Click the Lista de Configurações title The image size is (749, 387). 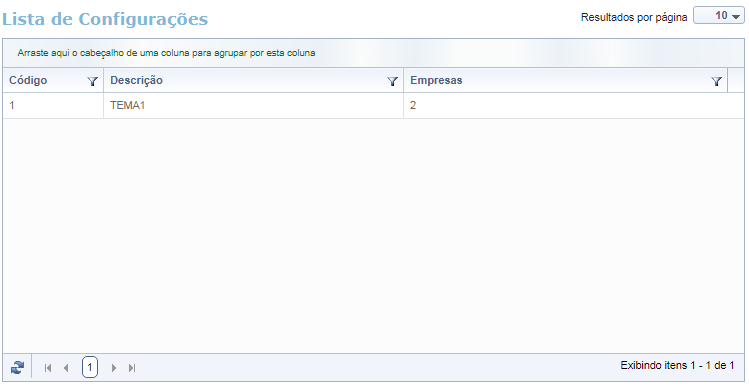105,19
